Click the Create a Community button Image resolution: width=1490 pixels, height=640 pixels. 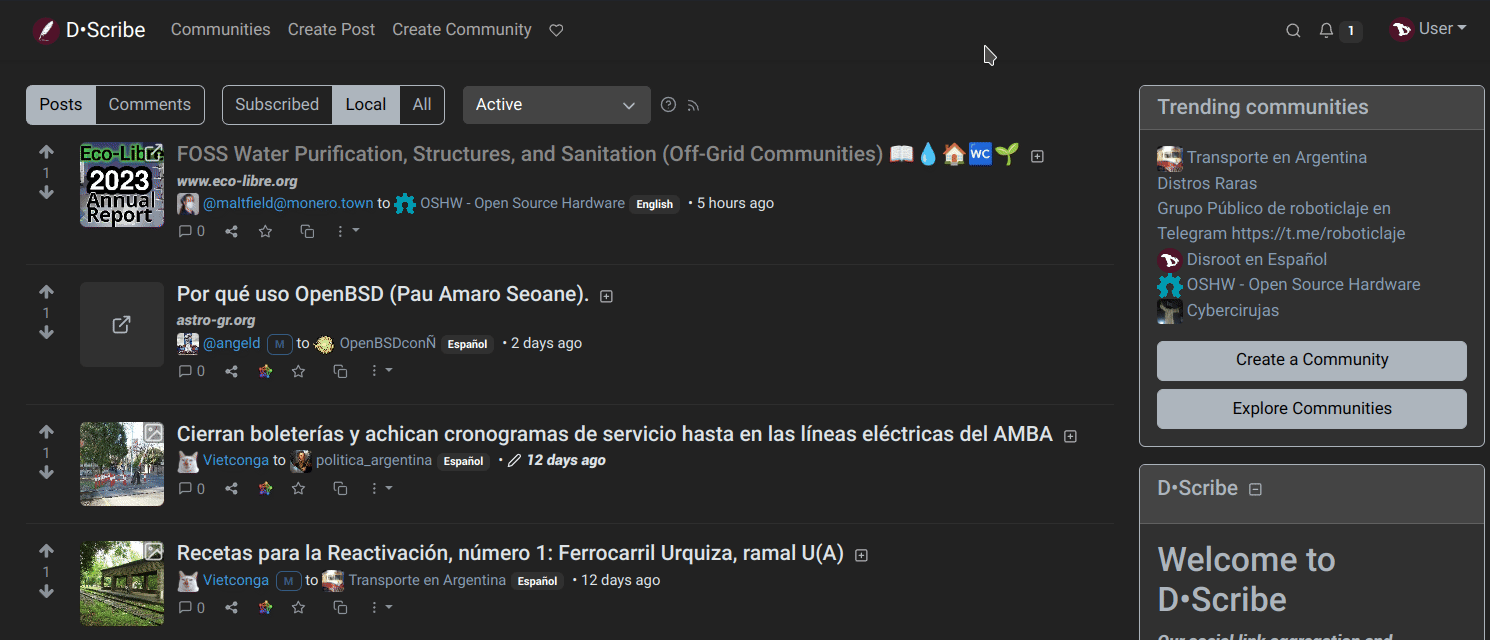(1311, 360)
